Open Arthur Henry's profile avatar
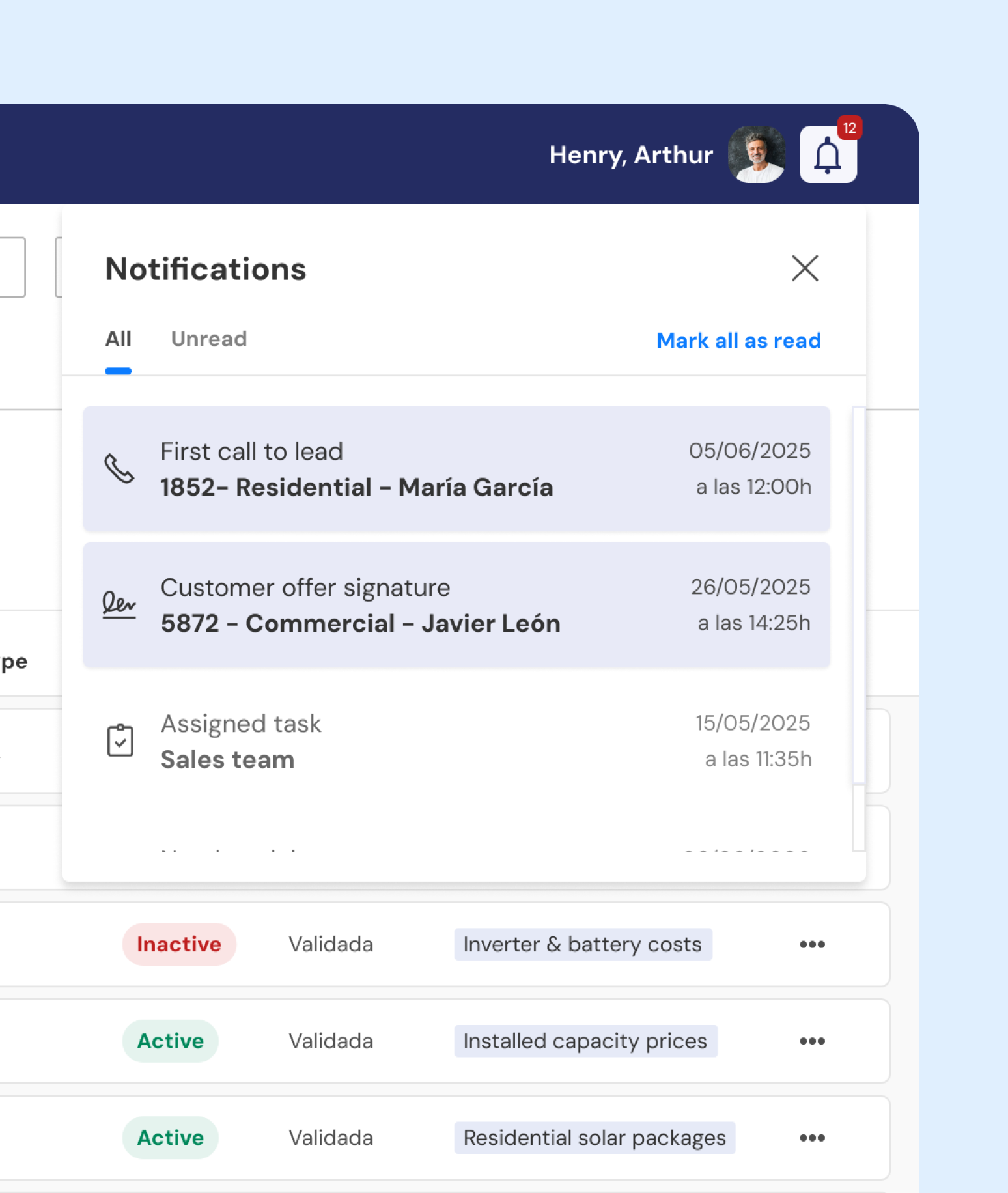This screenshot has height=1193, width=1008. pos(756,154)
